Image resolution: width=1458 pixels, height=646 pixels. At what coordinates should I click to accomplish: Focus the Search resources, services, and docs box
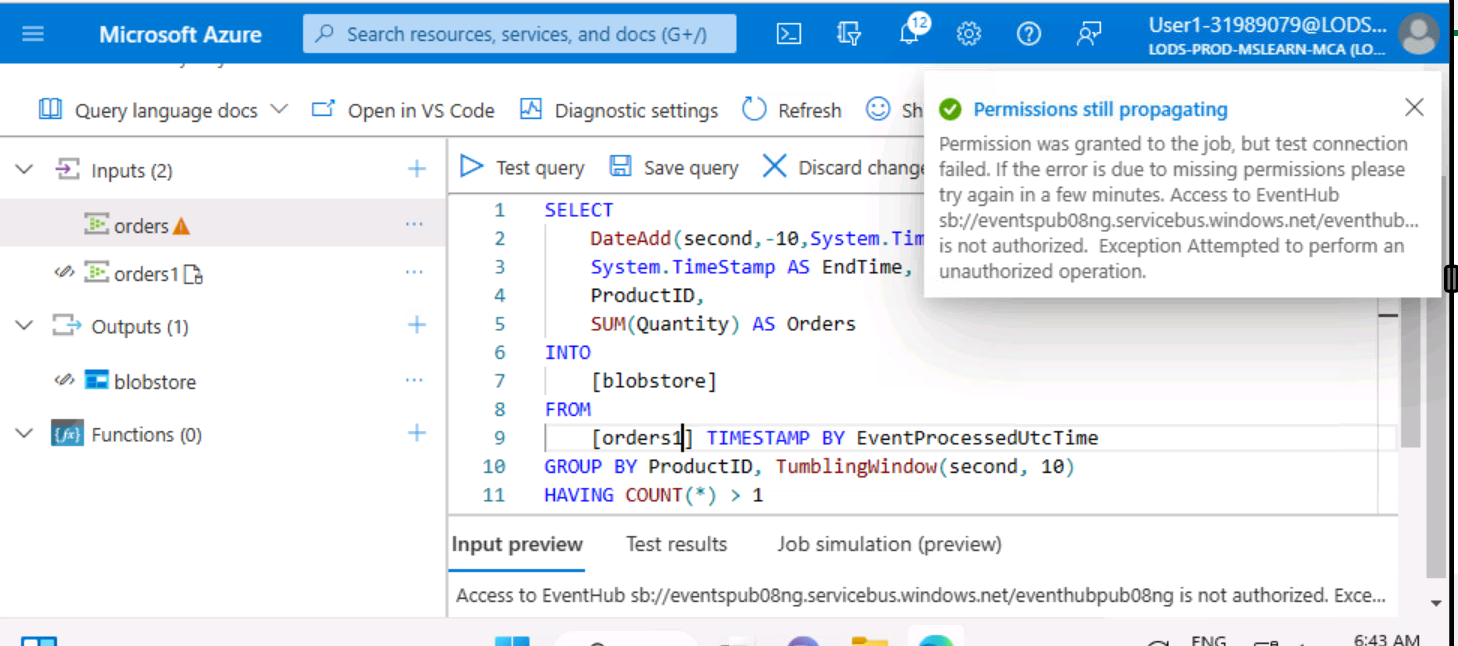[x=520, y=34]
